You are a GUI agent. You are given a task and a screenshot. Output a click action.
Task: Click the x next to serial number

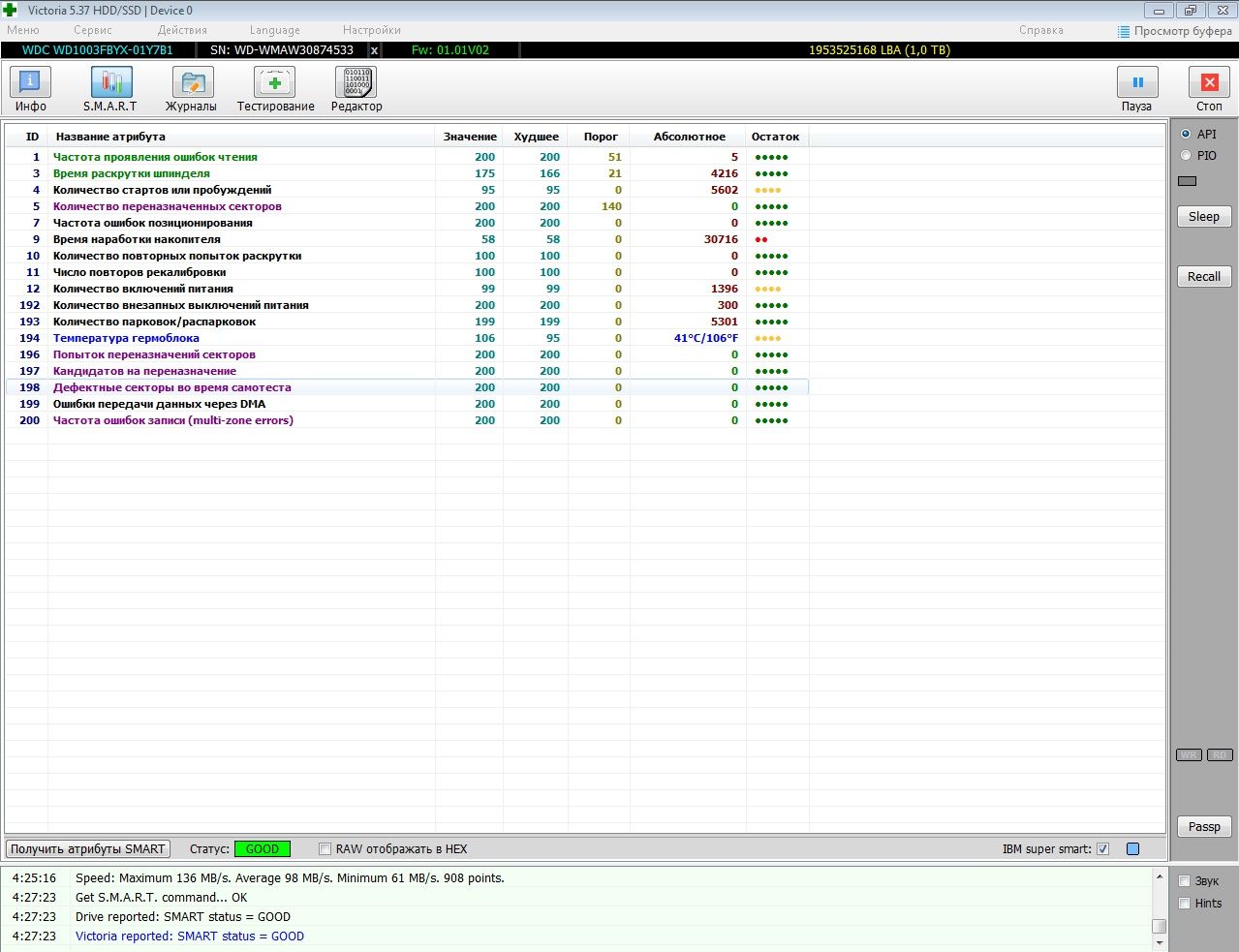pos(374,50)
